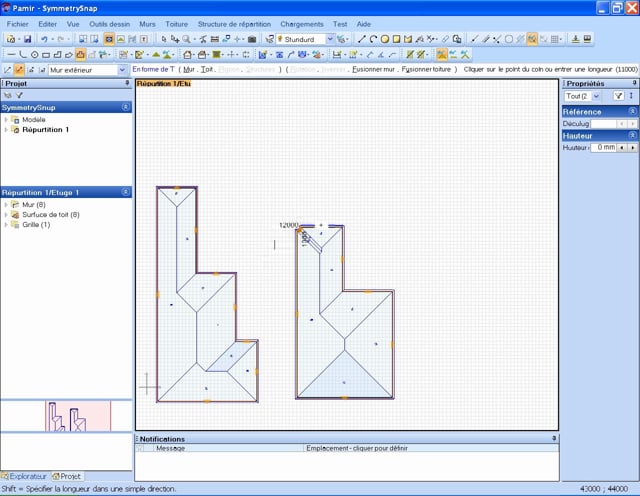640x496 pixels.
Task: Click the Save diskette icon
Action: coord(27,39)
